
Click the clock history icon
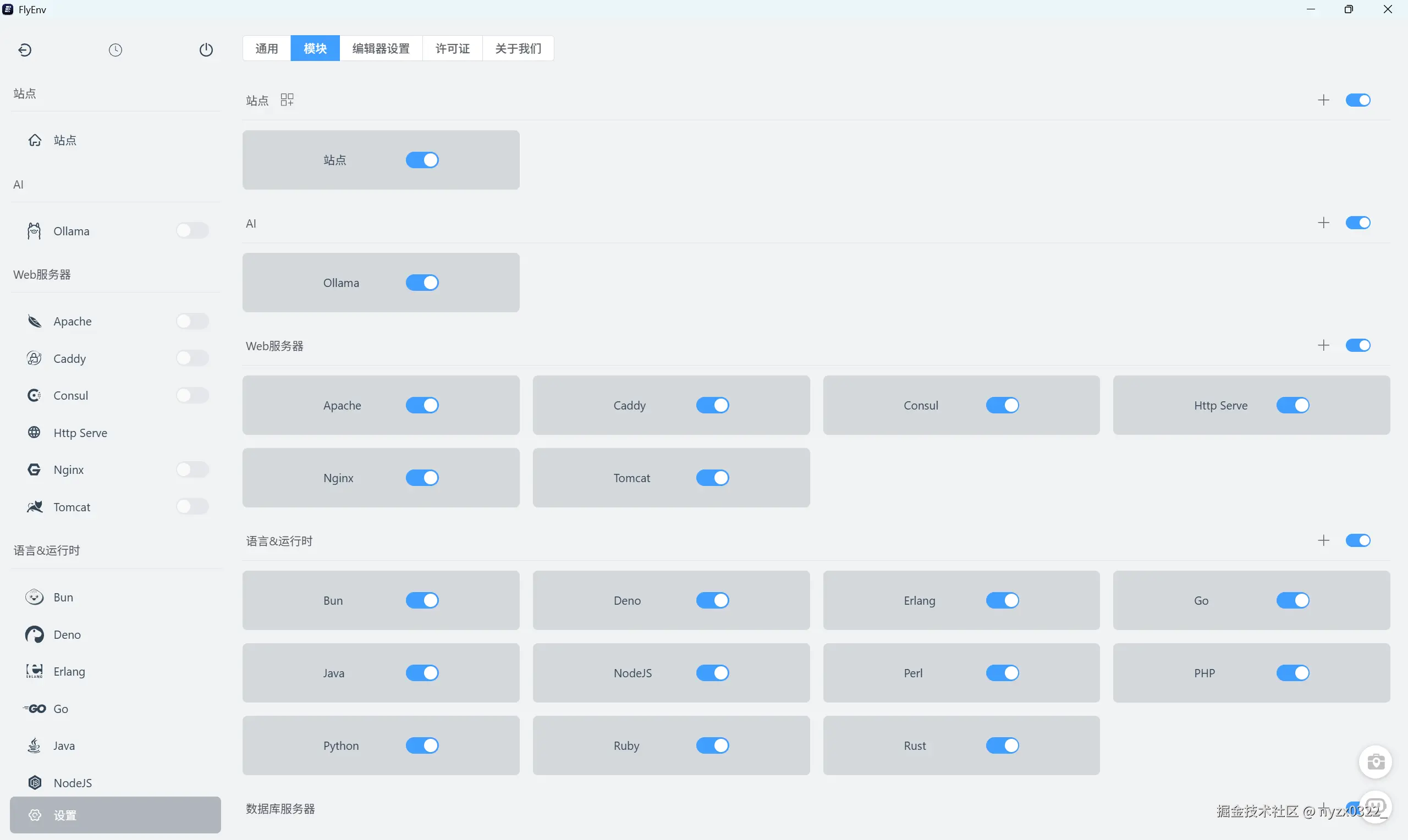[116, 50]
